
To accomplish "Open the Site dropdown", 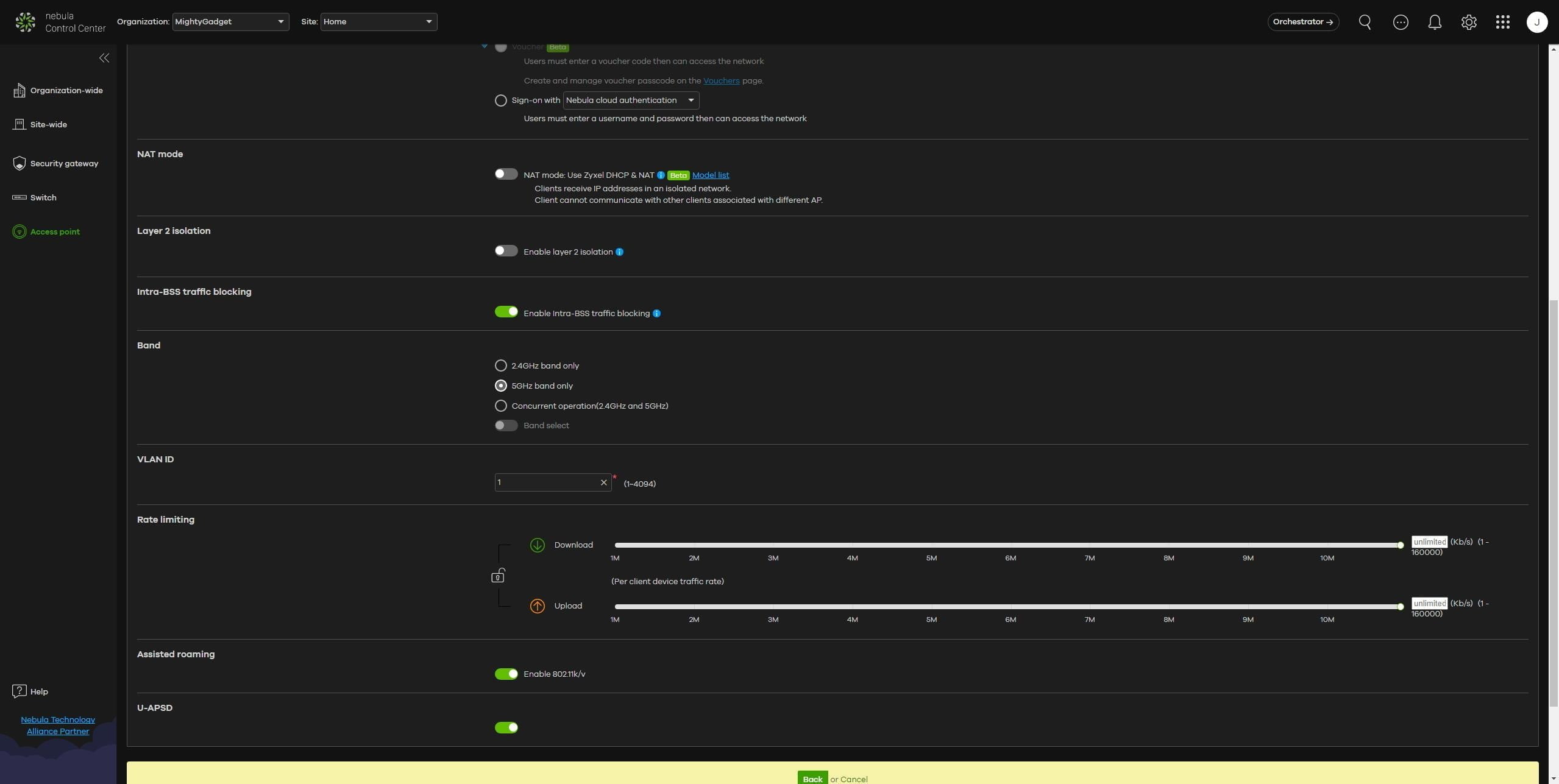I will pyautogui.click(x=378, y=22).
